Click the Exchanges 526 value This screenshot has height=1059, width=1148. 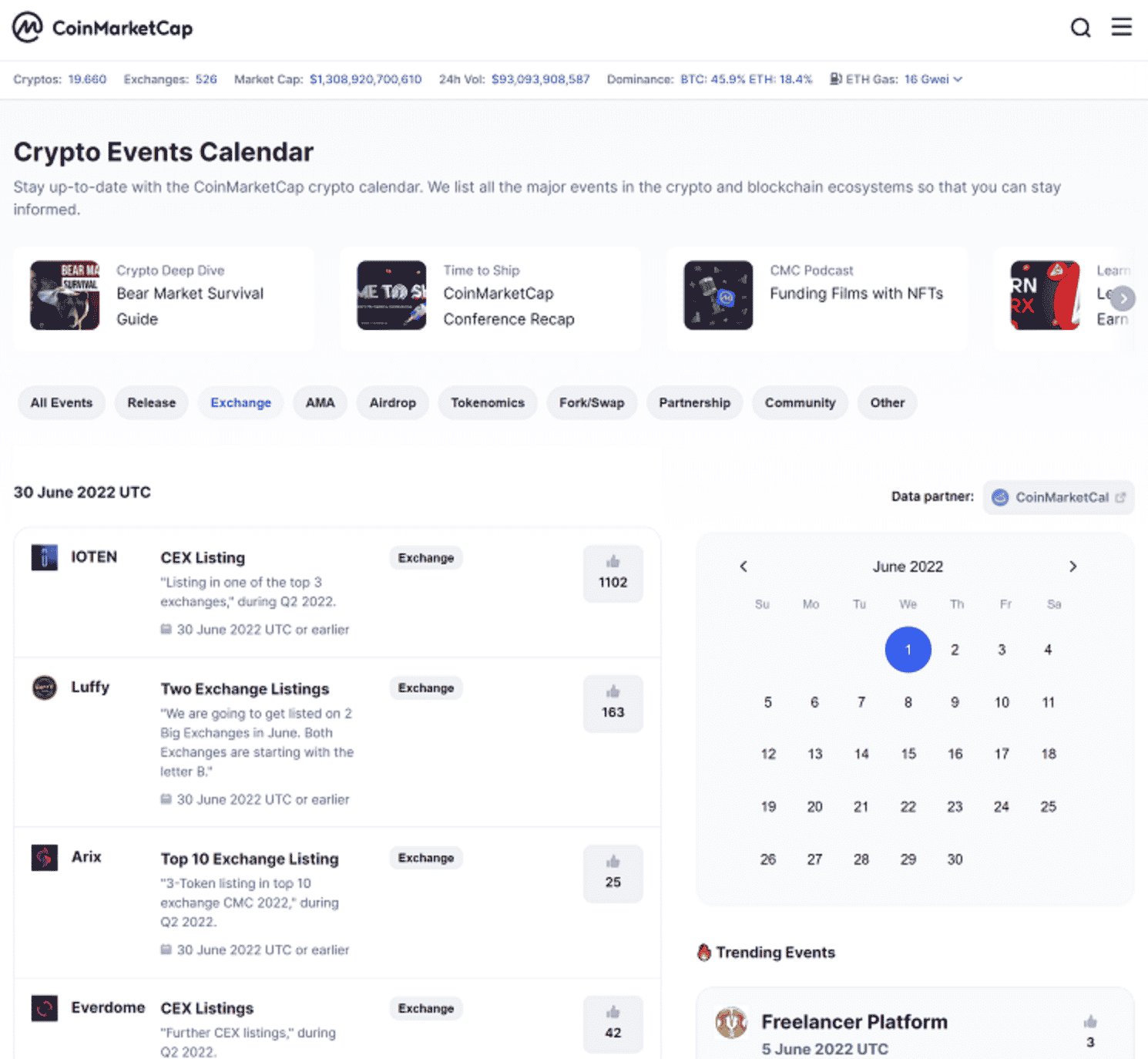click(x=206, y=79)
